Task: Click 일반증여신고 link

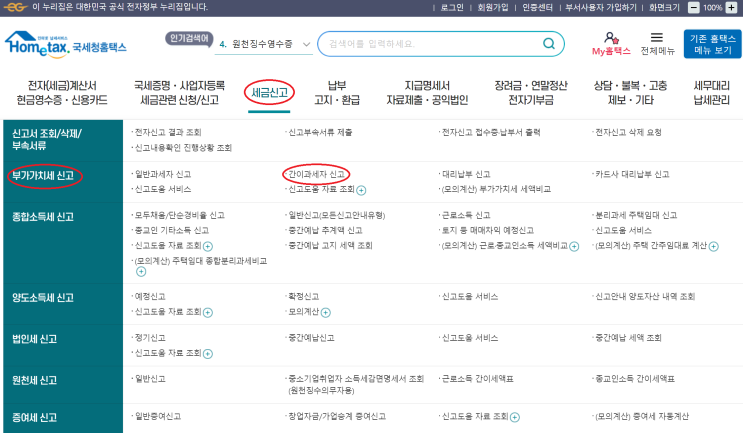Action: 158,416
